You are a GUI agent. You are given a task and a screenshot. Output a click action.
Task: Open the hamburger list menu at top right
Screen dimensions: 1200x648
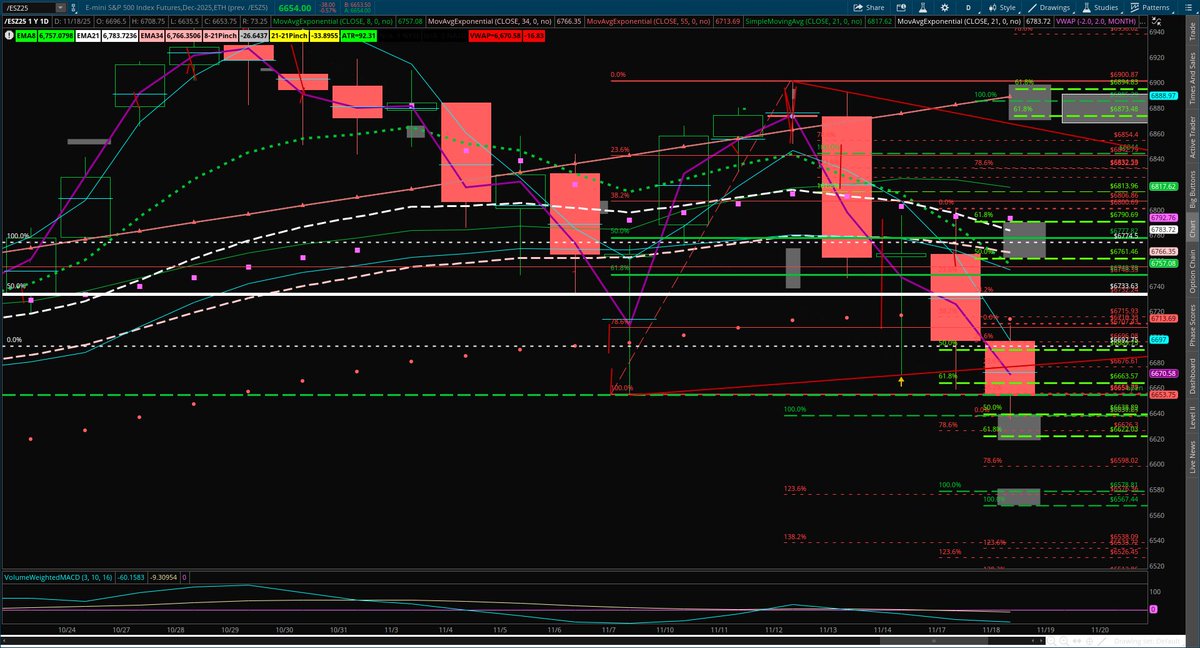click(1188, 8)
